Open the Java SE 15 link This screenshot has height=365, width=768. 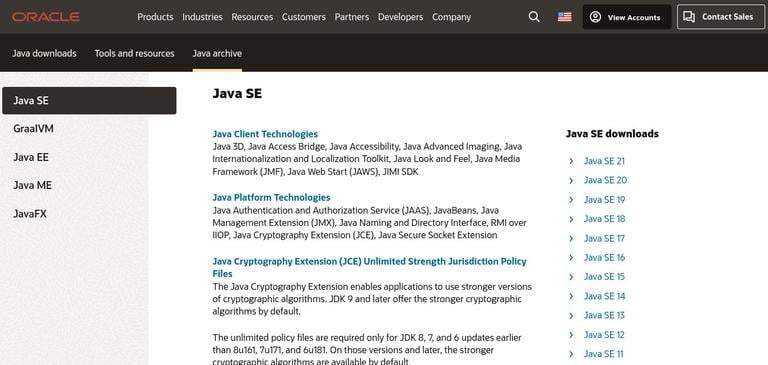click(604, 277)
